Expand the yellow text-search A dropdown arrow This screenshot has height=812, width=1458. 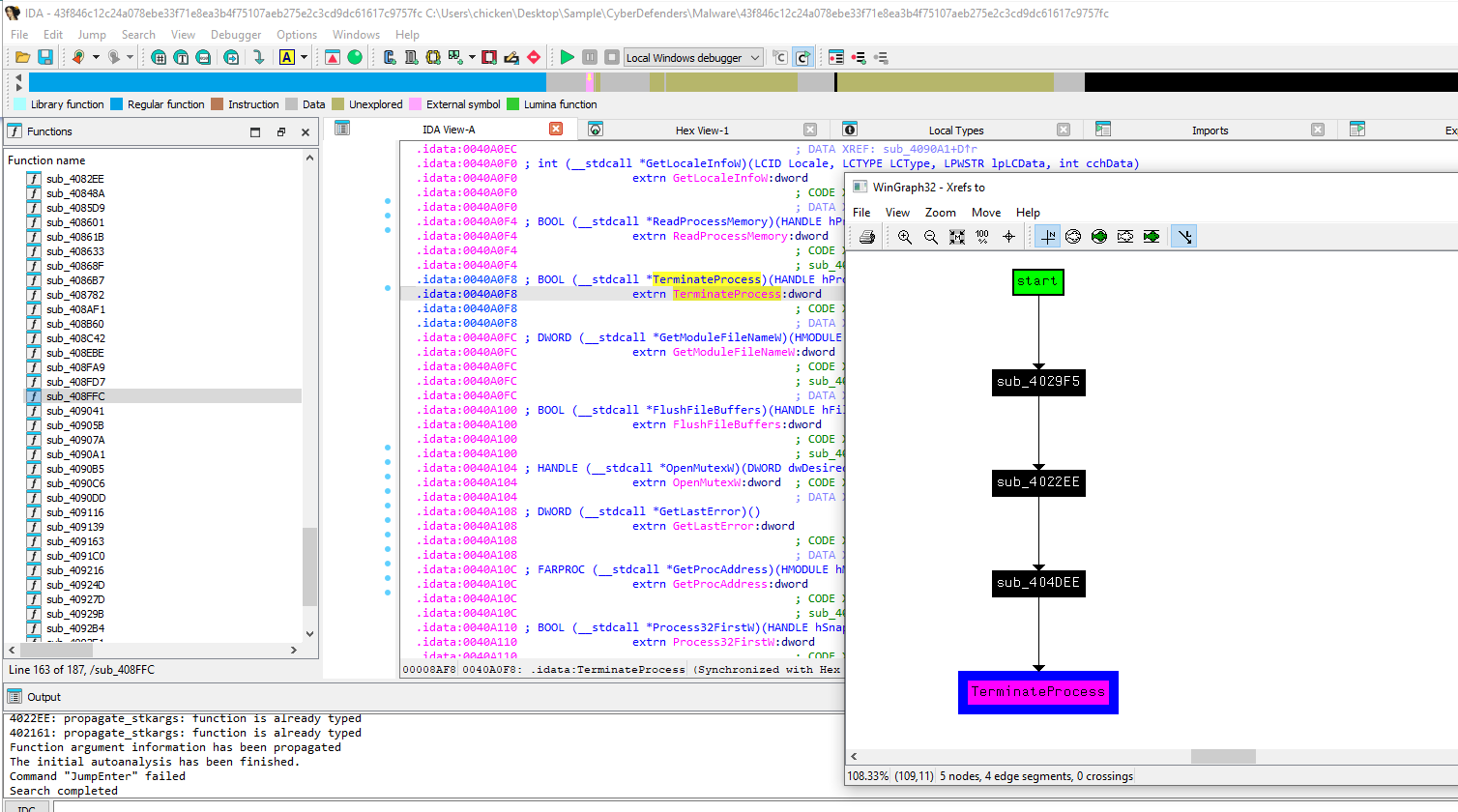(x=304, y=58)
